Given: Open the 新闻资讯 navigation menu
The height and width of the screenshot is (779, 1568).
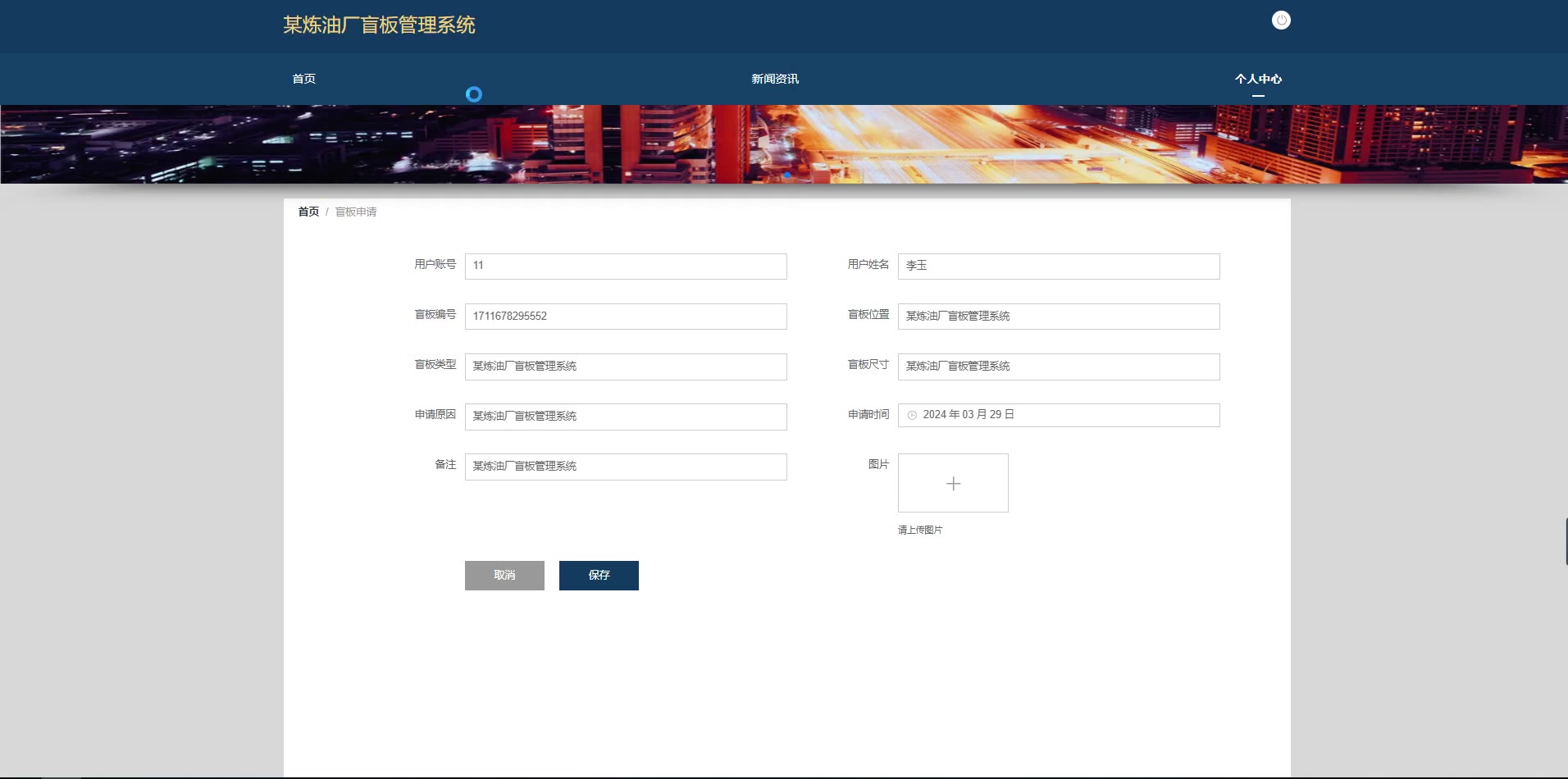Looking at the screenshot, I should (775, 79).
